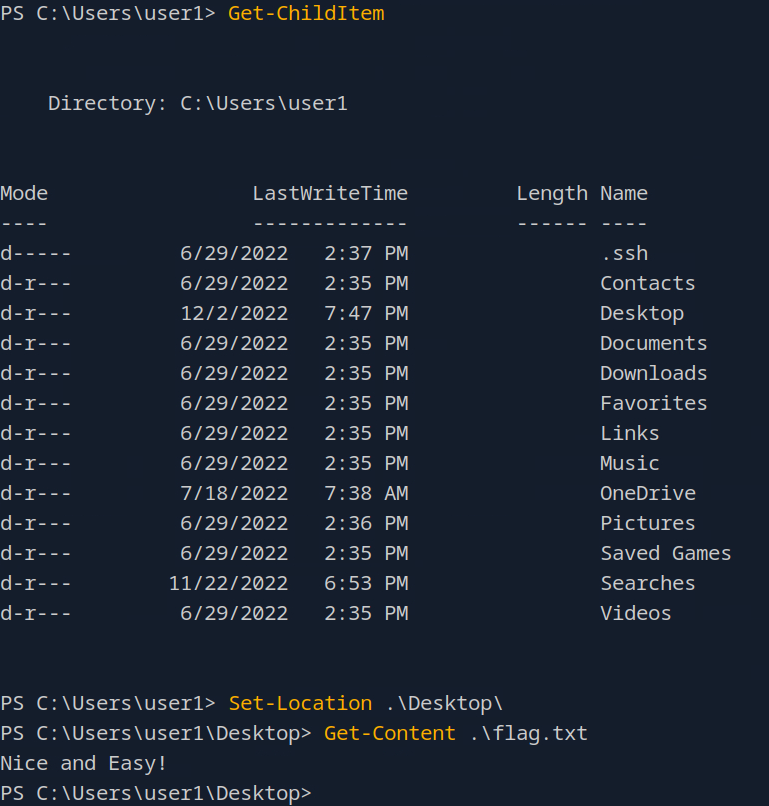Viewport: 769px width, 806px height.
Task: Click the Videos folder name
Action: (636, 614)
